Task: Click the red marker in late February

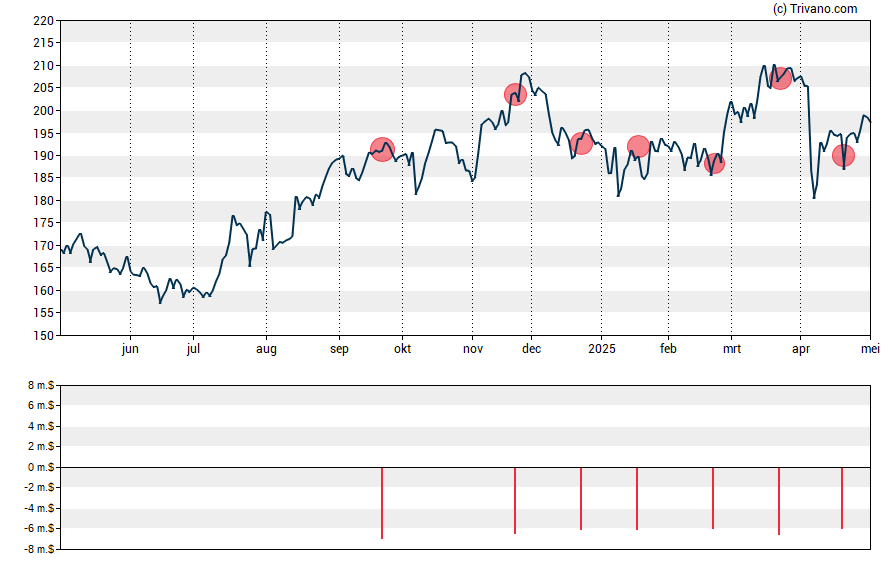Action: pyautogui.click(x=714, y=164)
